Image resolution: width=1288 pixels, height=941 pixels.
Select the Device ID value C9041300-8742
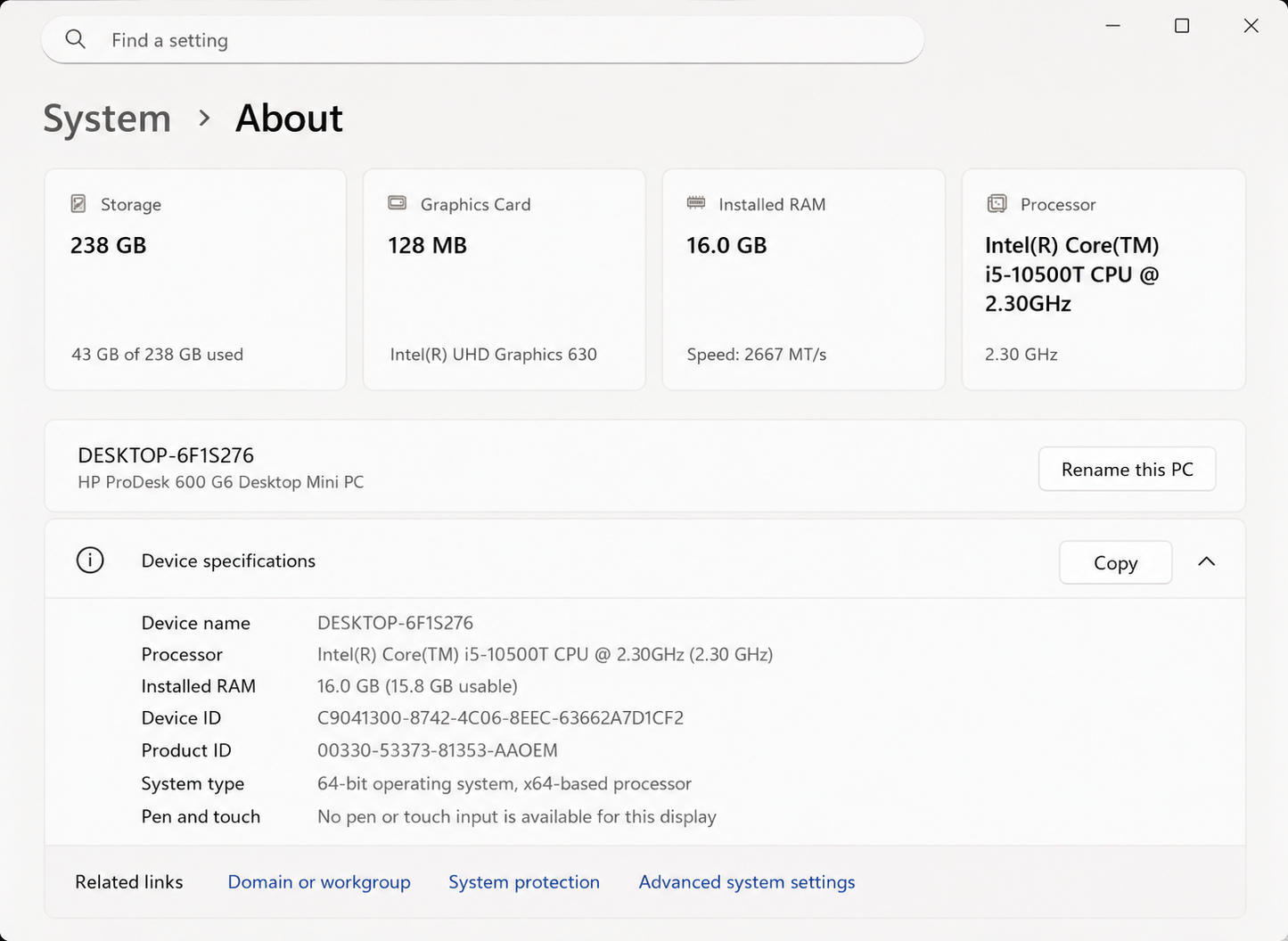pyautogui.click(x=500, y=718)
